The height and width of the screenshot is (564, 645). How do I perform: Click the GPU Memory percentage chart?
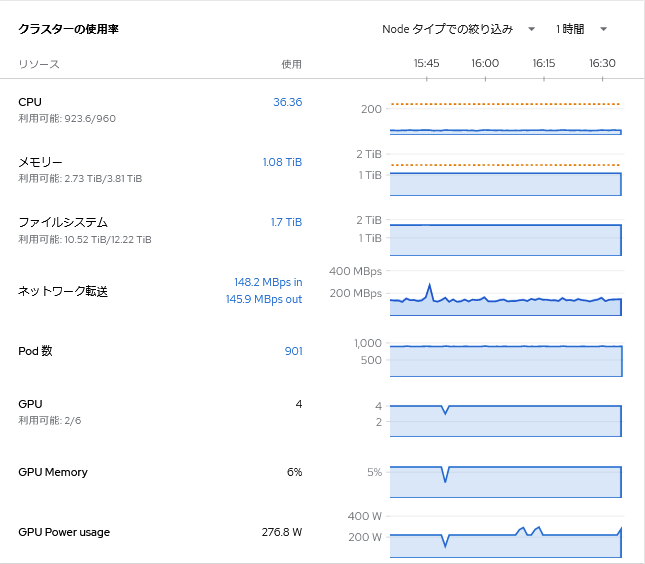[506, 480]
